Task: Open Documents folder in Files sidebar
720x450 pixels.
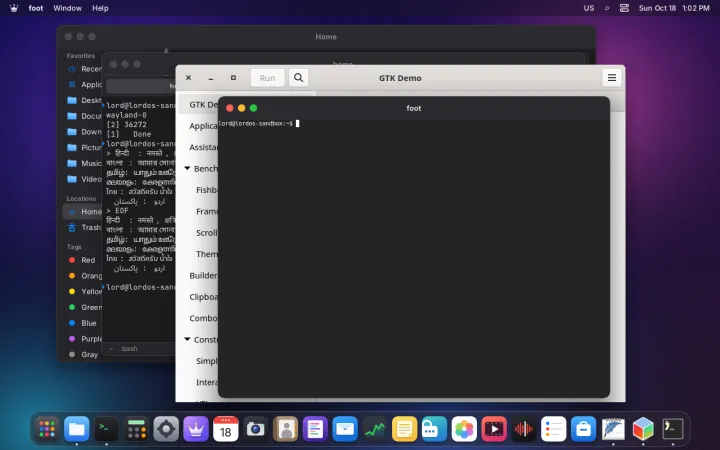Action: pos(84,116)
